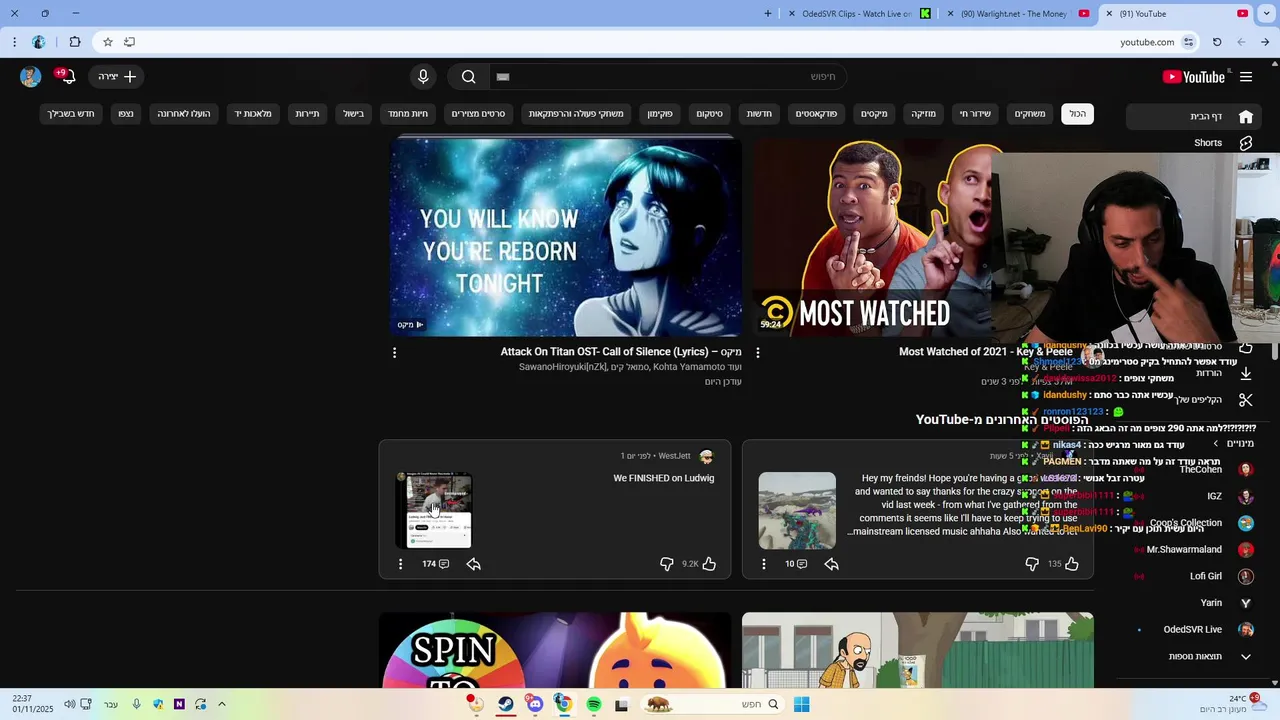This screenshot has height=720, width=1280.
Task: Select the 'מוזיקה' filter chip
Action: 924,114
